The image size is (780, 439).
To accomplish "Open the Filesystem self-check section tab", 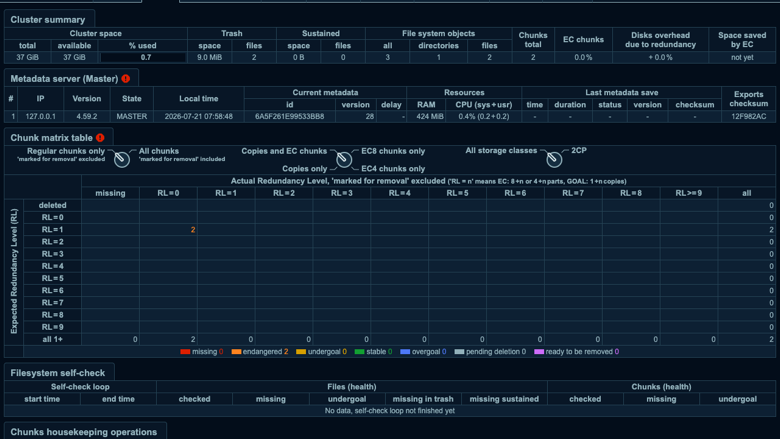I will (x=58, y=372).
